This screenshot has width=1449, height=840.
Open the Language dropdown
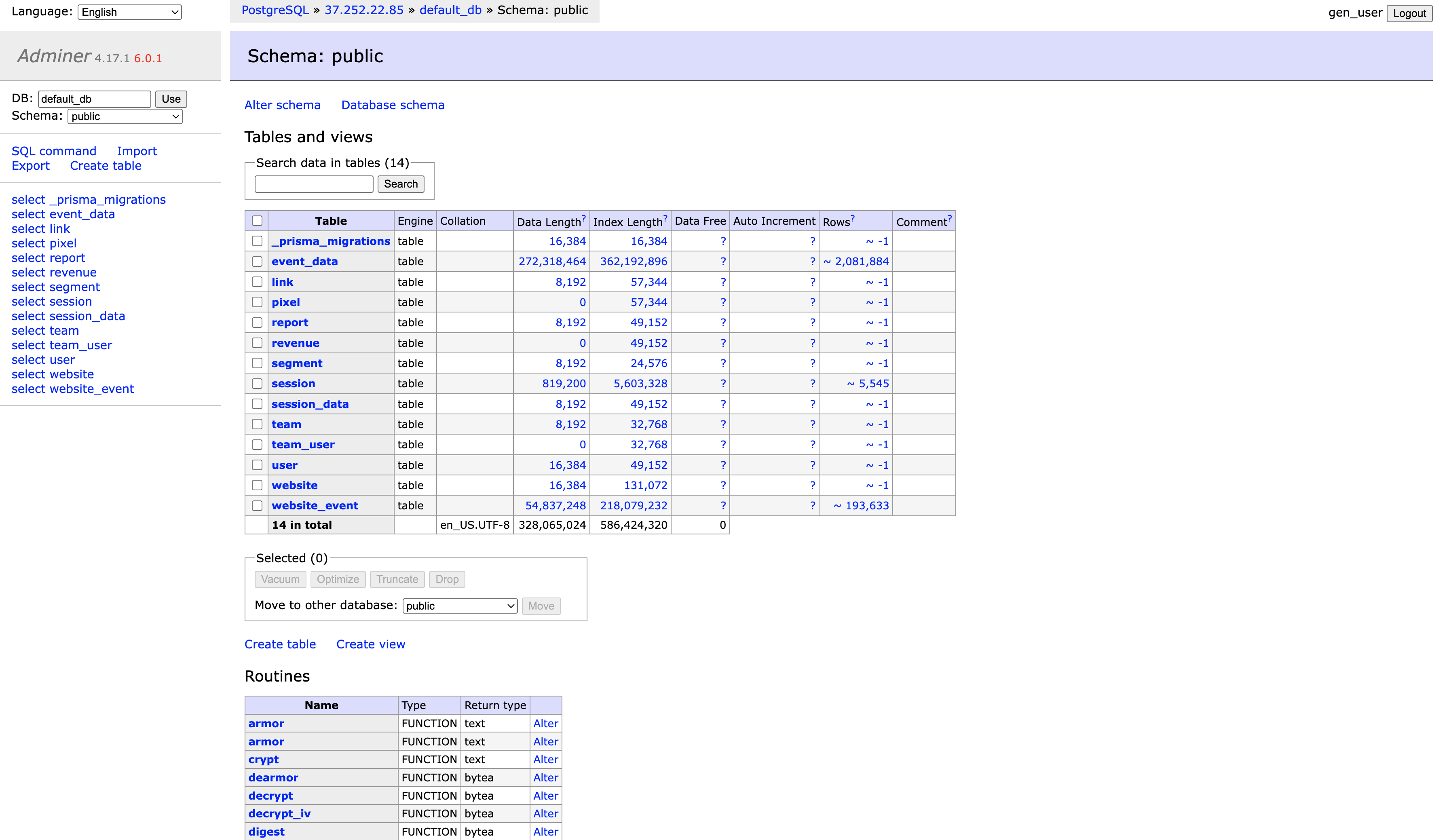click(129, 12)
